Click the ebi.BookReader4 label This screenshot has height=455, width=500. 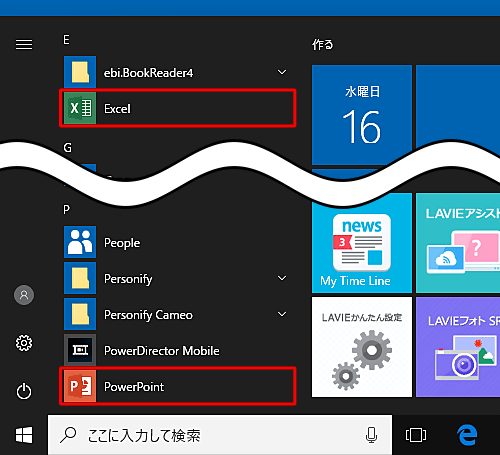pos(148,73)
